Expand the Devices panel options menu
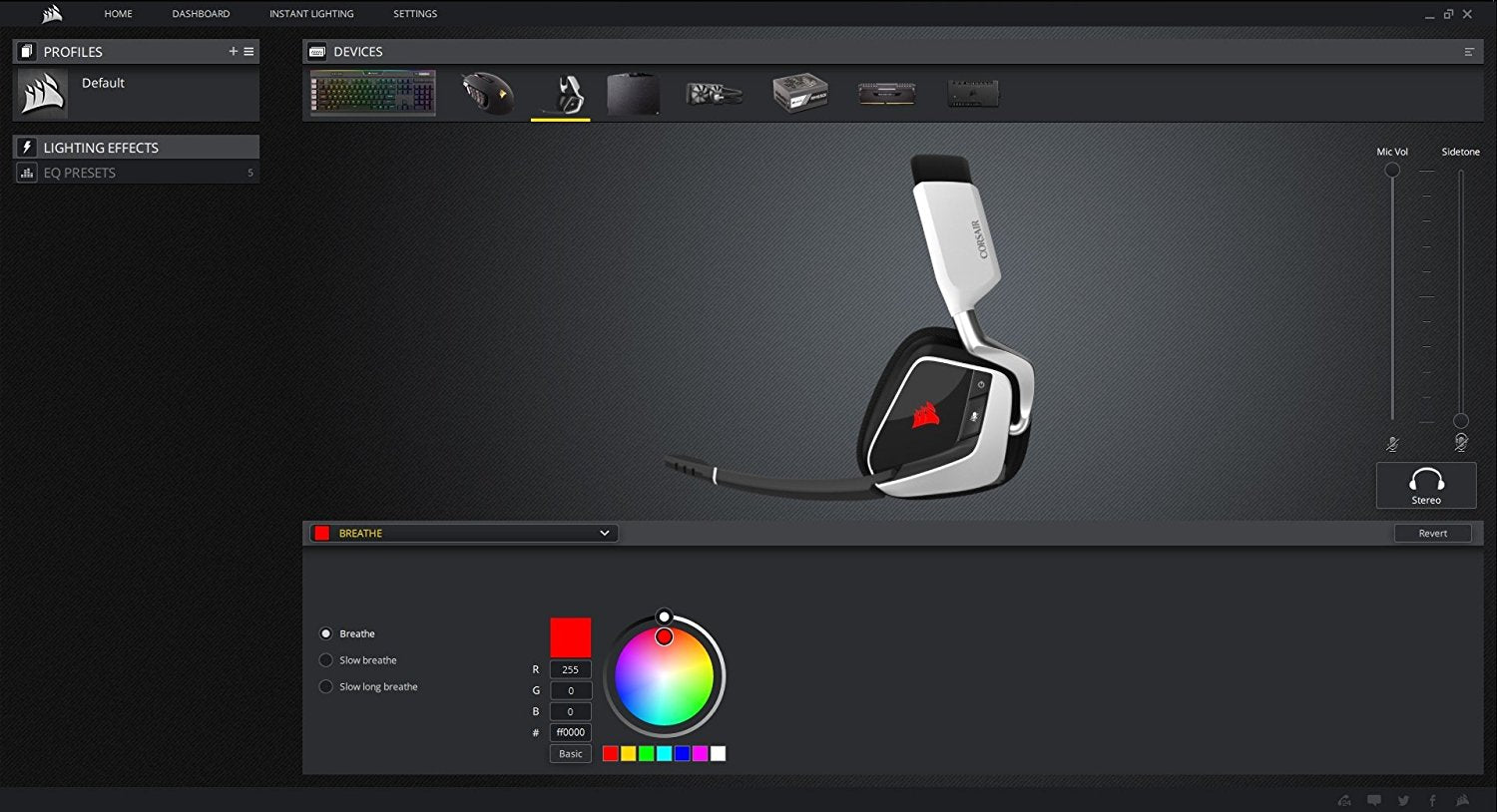1497x812 pixels. 1469,52
